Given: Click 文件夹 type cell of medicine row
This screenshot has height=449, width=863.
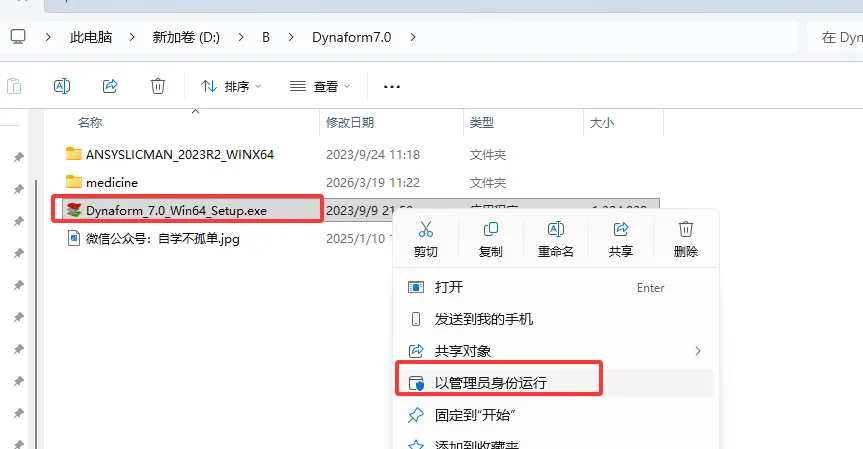Looking at the screenshot, I should 488,182.
